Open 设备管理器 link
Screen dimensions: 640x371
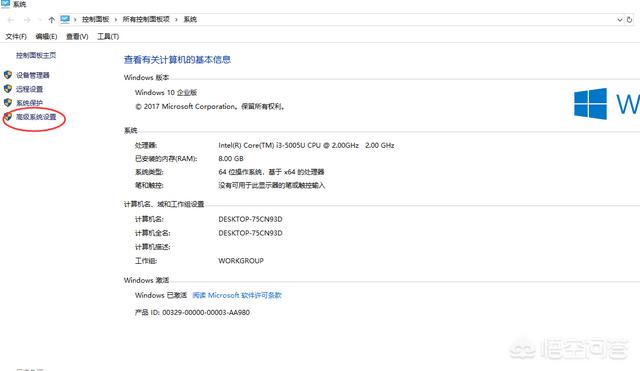(33, 75)
